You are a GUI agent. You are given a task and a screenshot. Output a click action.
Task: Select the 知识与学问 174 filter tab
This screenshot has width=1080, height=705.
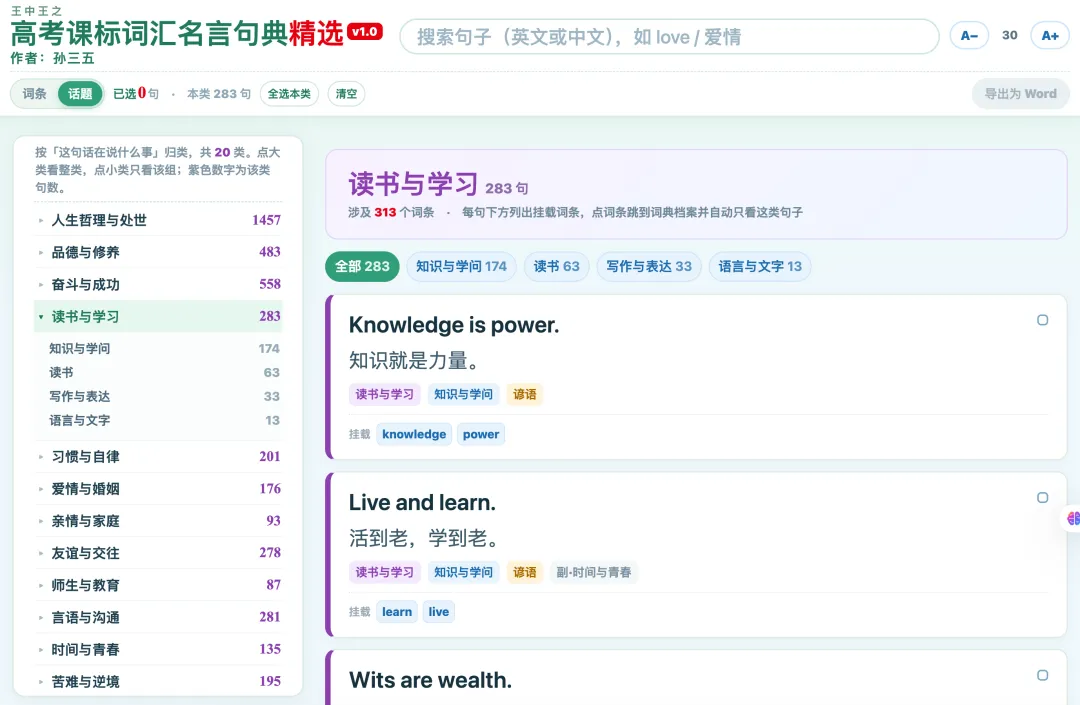click(461, 266)
